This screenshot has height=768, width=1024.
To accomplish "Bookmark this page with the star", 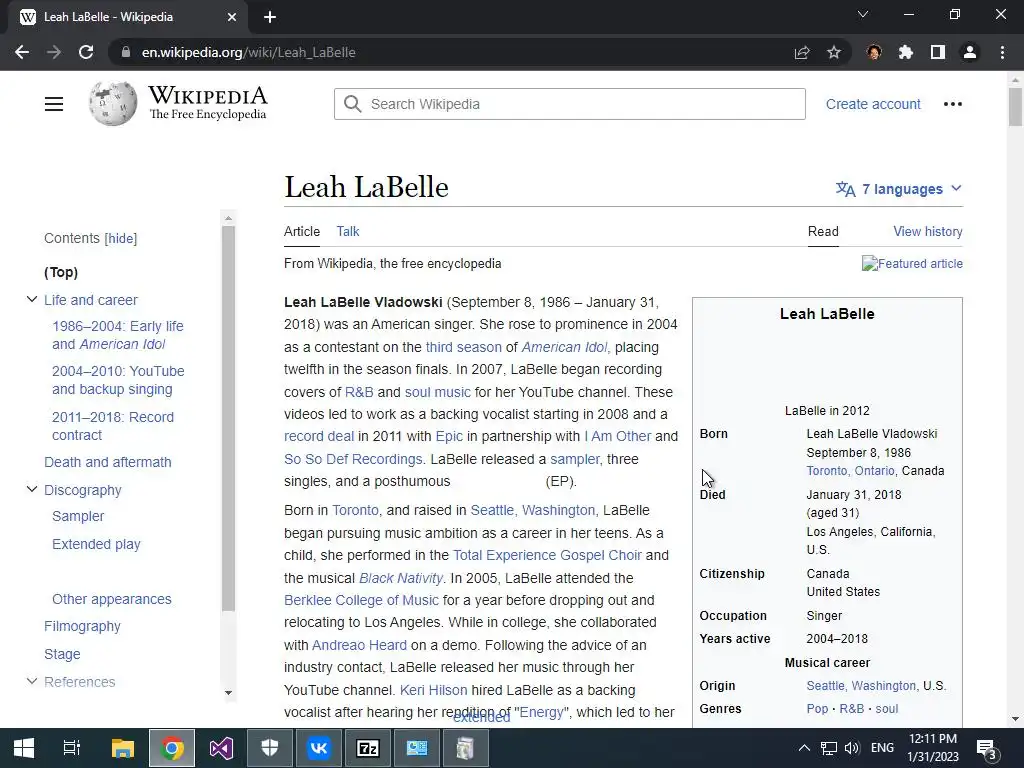I will tap(834, 52).
